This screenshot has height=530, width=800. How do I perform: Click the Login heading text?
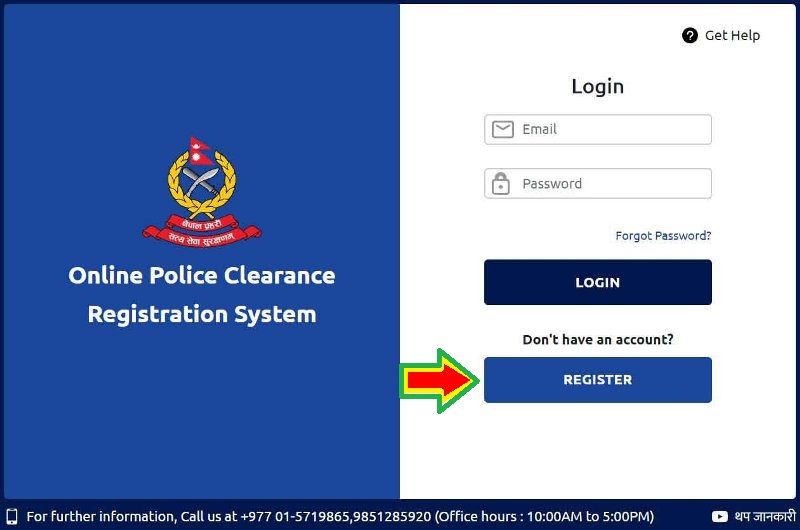(597, 87)
